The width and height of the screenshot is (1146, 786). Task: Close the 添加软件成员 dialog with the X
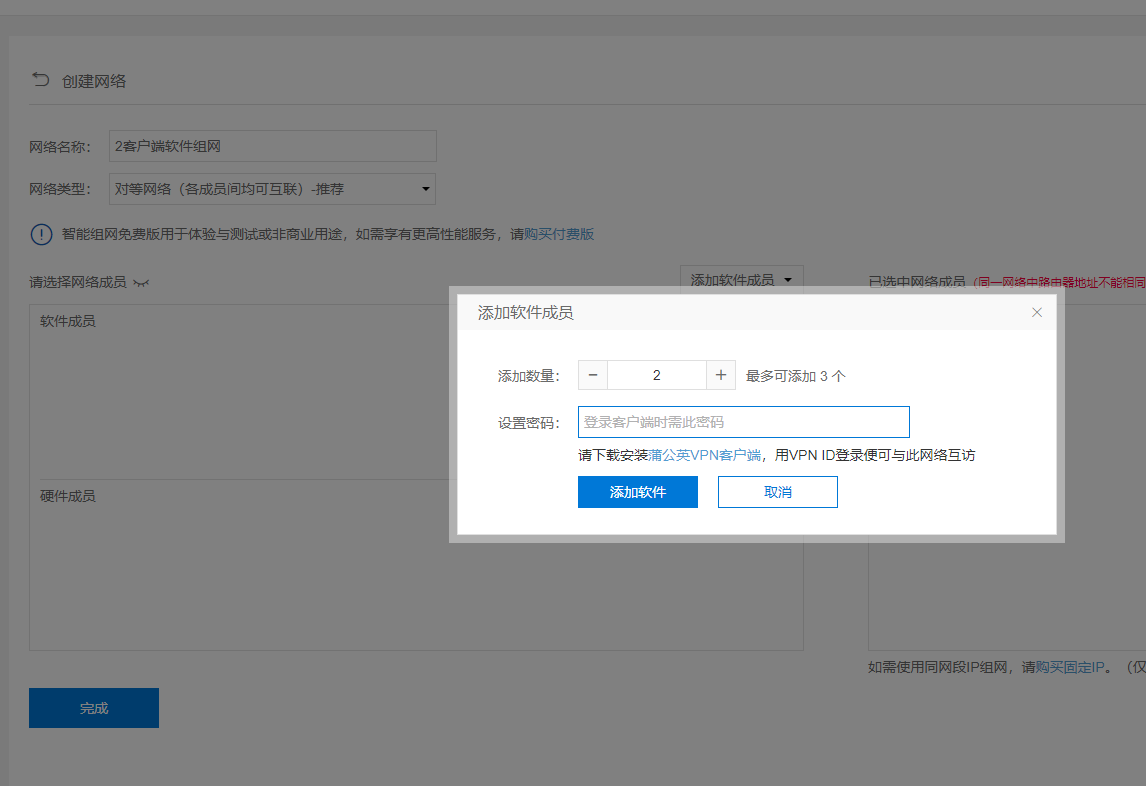(x=1037, y=312)
